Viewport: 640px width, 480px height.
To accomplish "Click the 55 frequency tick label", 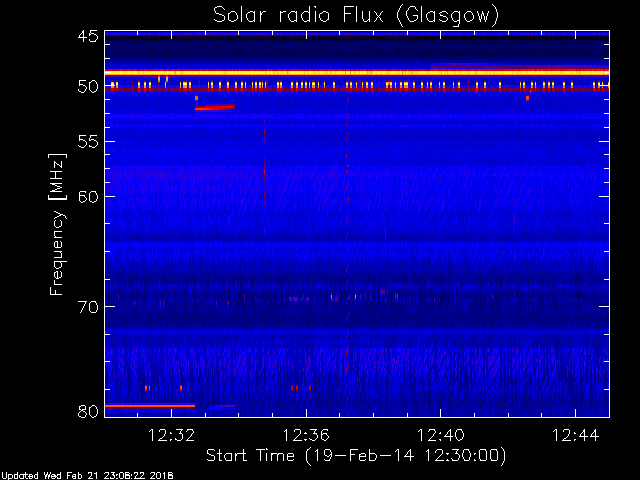I will coord(88,142).
